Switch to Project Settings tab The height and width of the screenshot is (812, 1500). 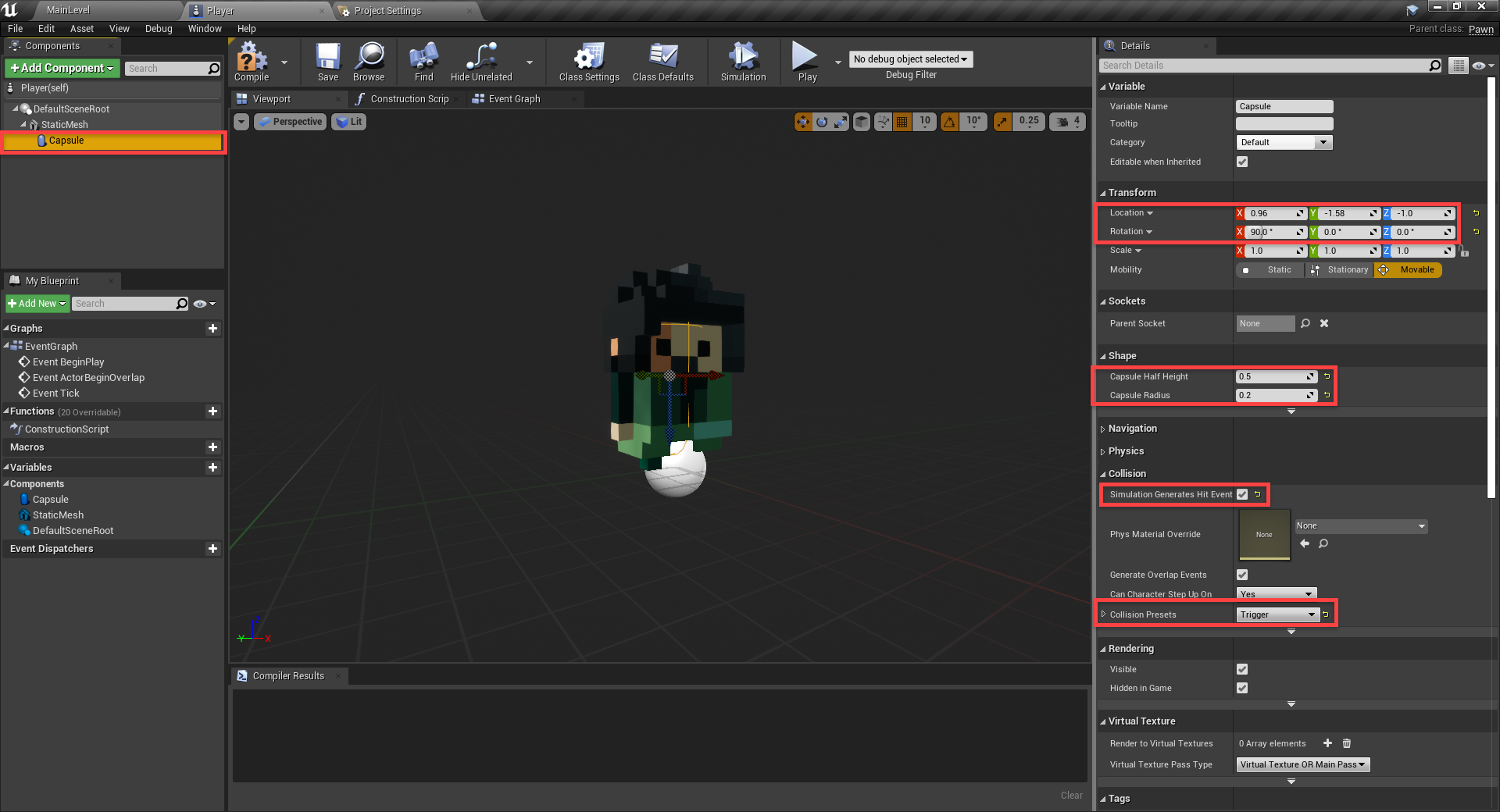pos(387,11)
